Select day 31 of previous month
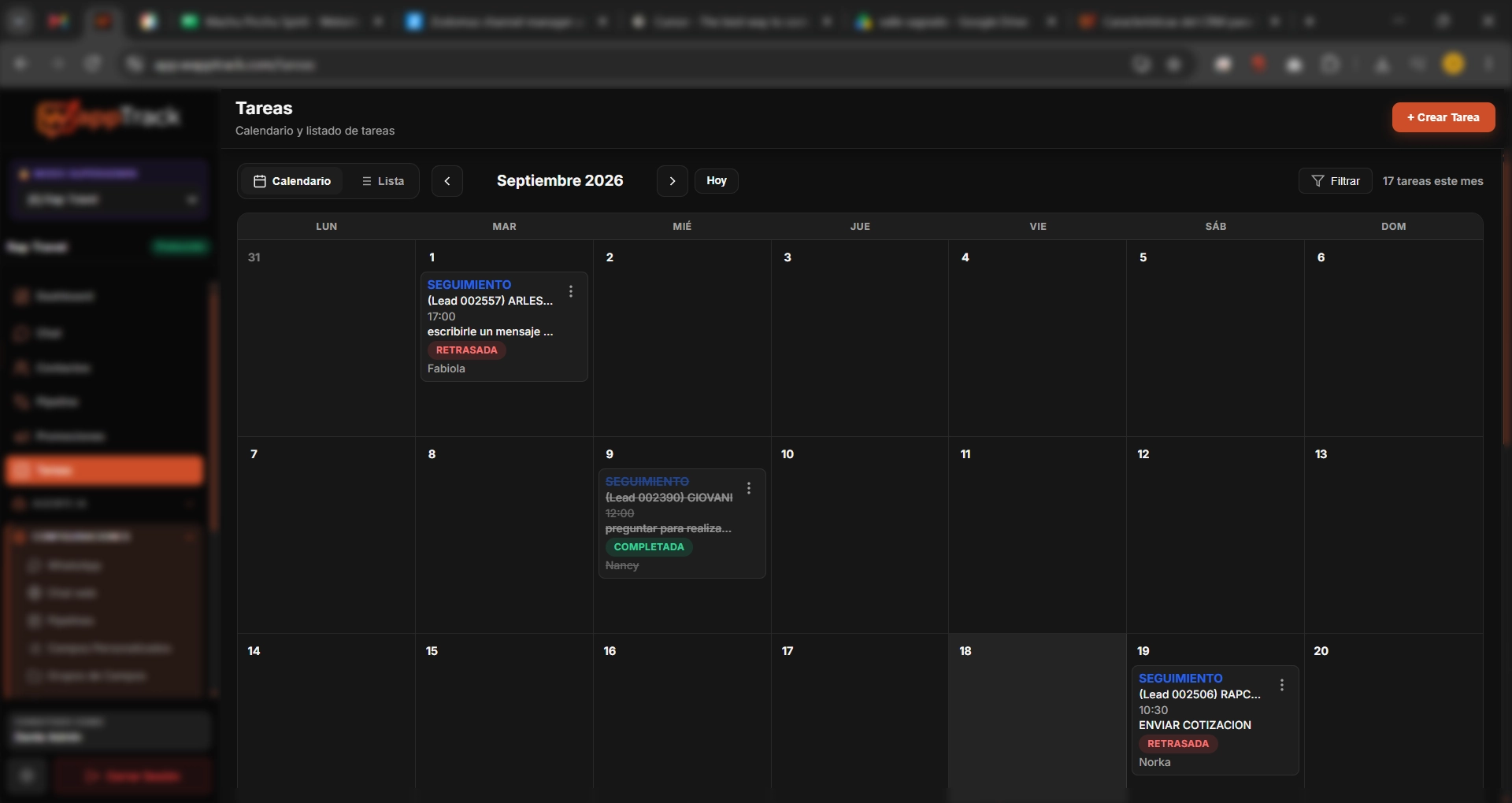Screen dimensions: 1512x803 [x=326, y=339]
